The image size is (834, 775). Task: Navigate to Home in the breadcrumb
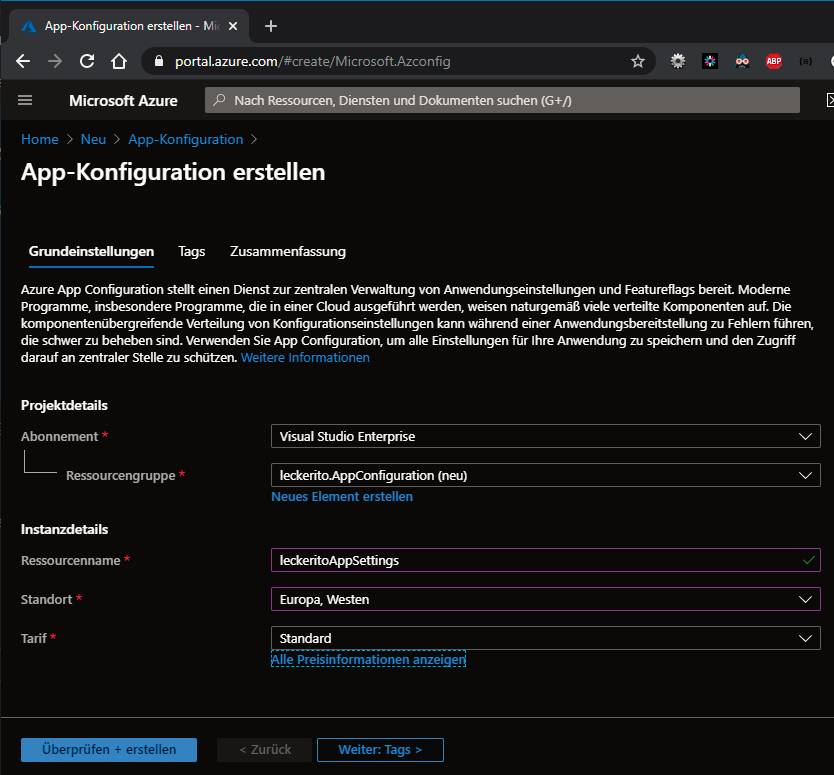[40, 139]
